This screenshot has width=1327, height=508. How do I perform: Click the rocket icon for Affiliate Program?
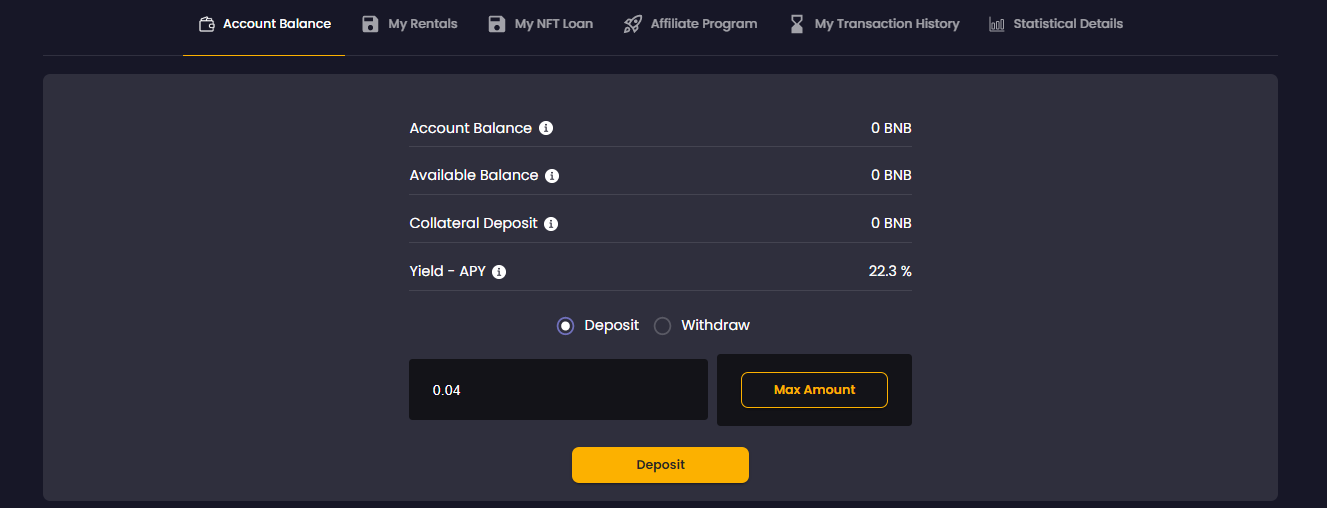pyautogui.click(x=632, y=24)
